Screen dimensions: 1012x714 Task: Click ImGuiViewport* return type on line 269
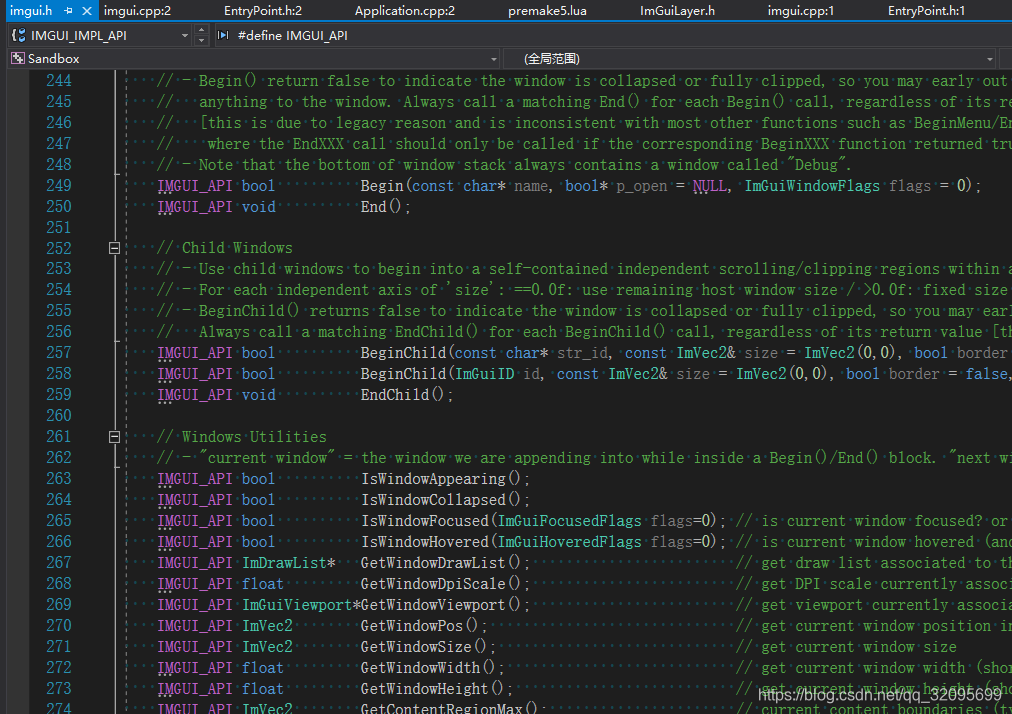301,604
